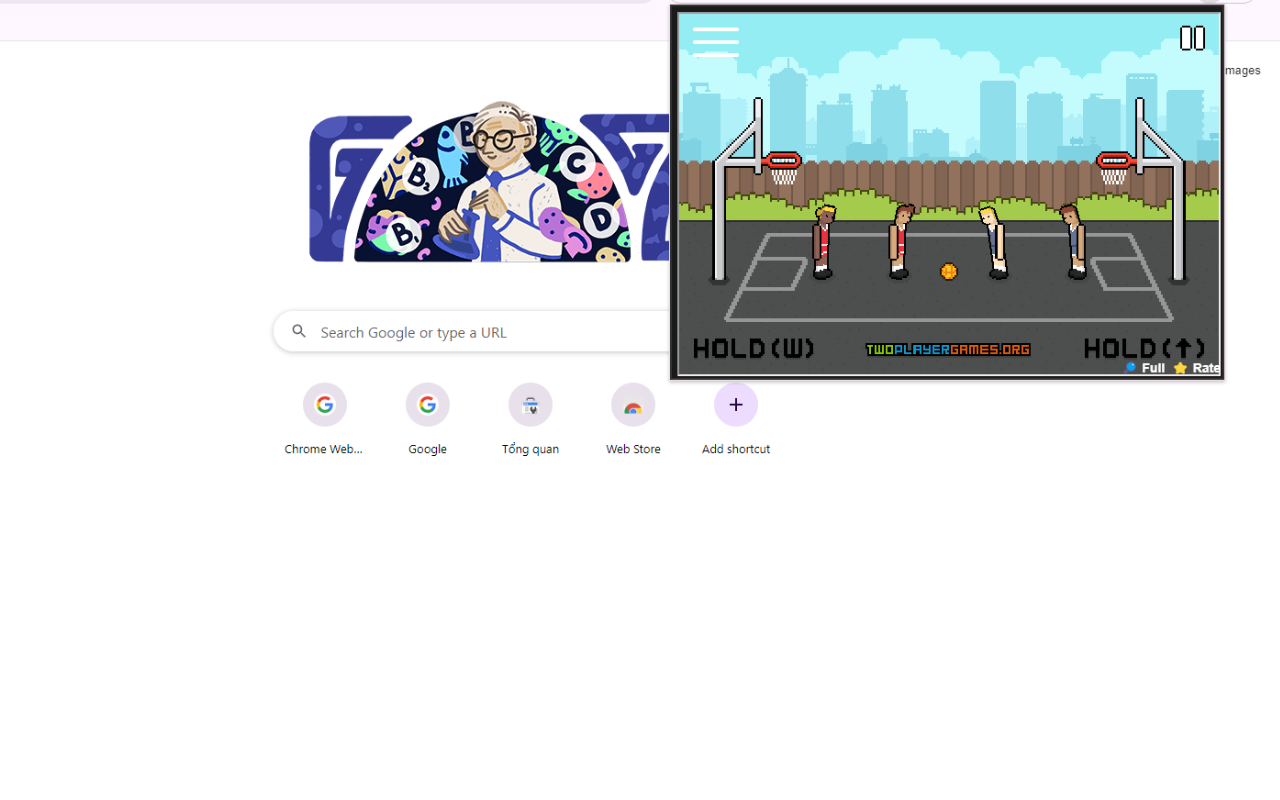This screenshot has width=1280, height=800.
Task: Click the HOLD up-arrow control label
Action: pyautogui.click(x=1144, y=348)
